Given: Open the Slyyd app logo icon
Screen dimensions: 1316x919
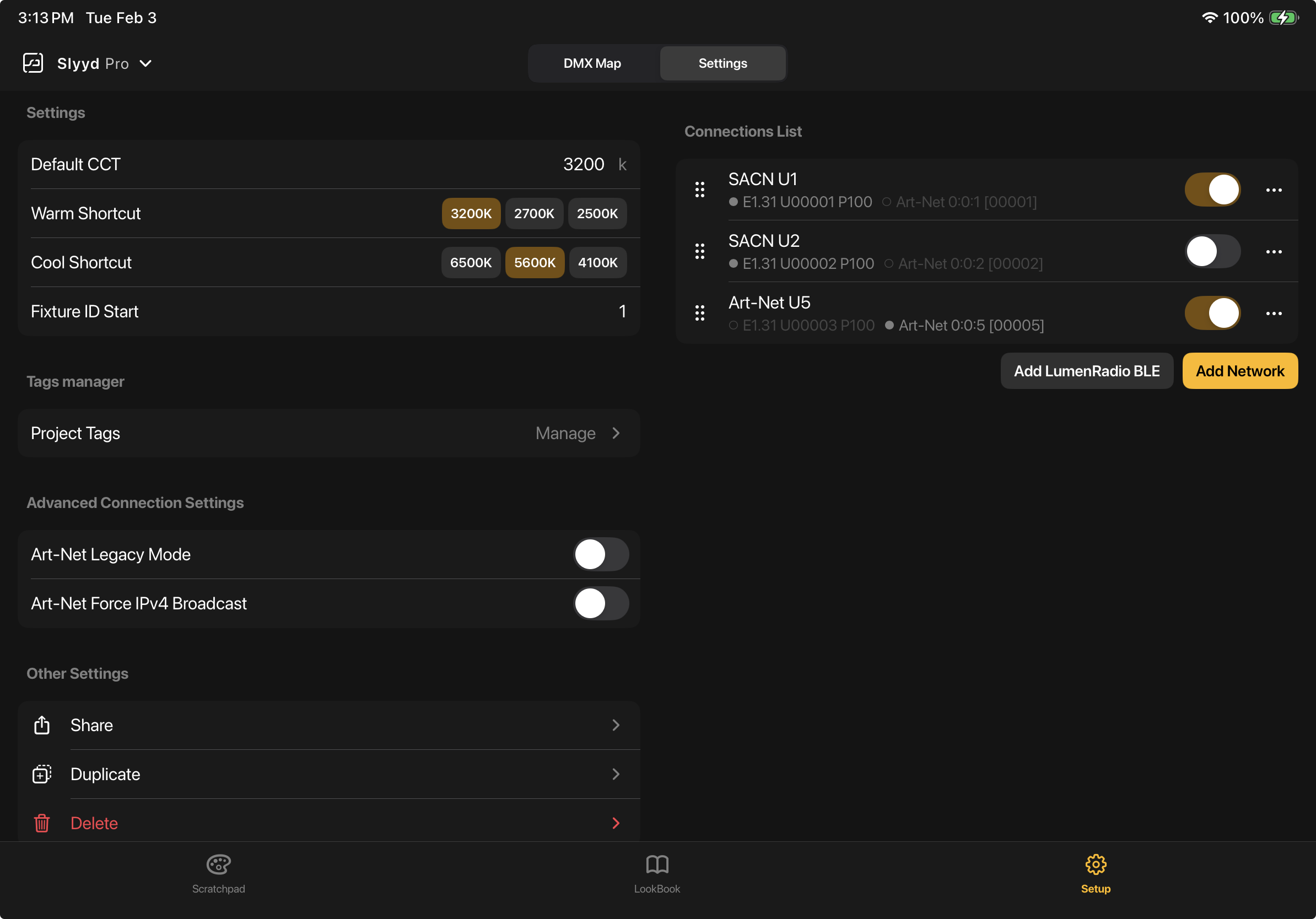Looking at the screenshot, I should 33,63.
